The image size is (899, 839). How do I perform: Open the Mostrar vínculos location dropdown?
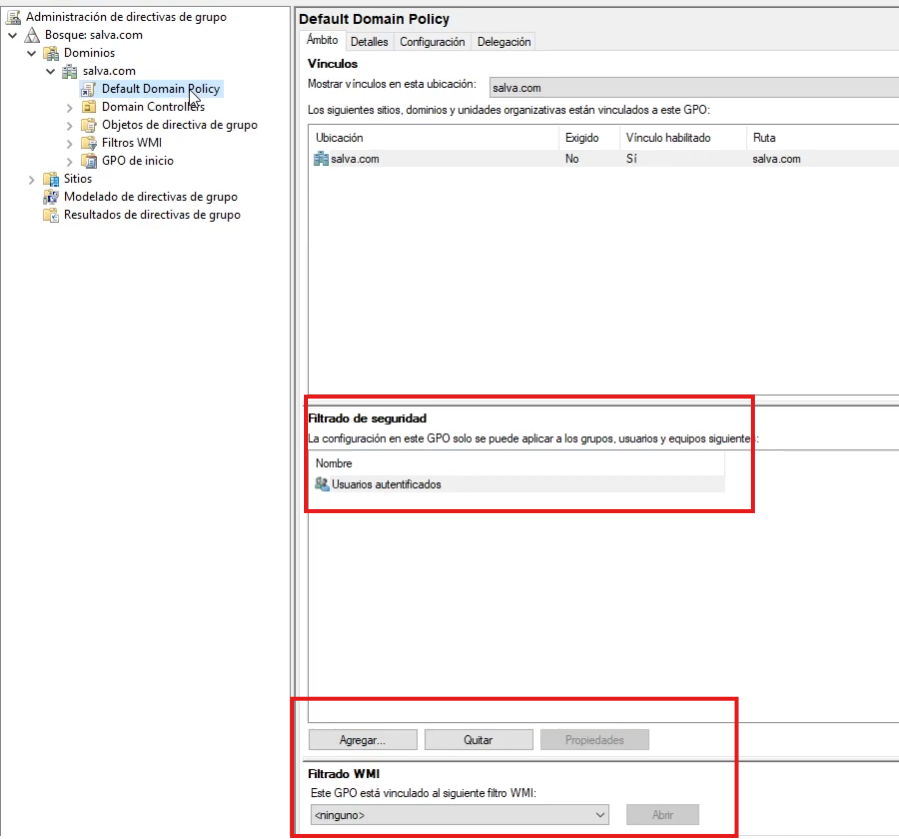pos(690,88)
